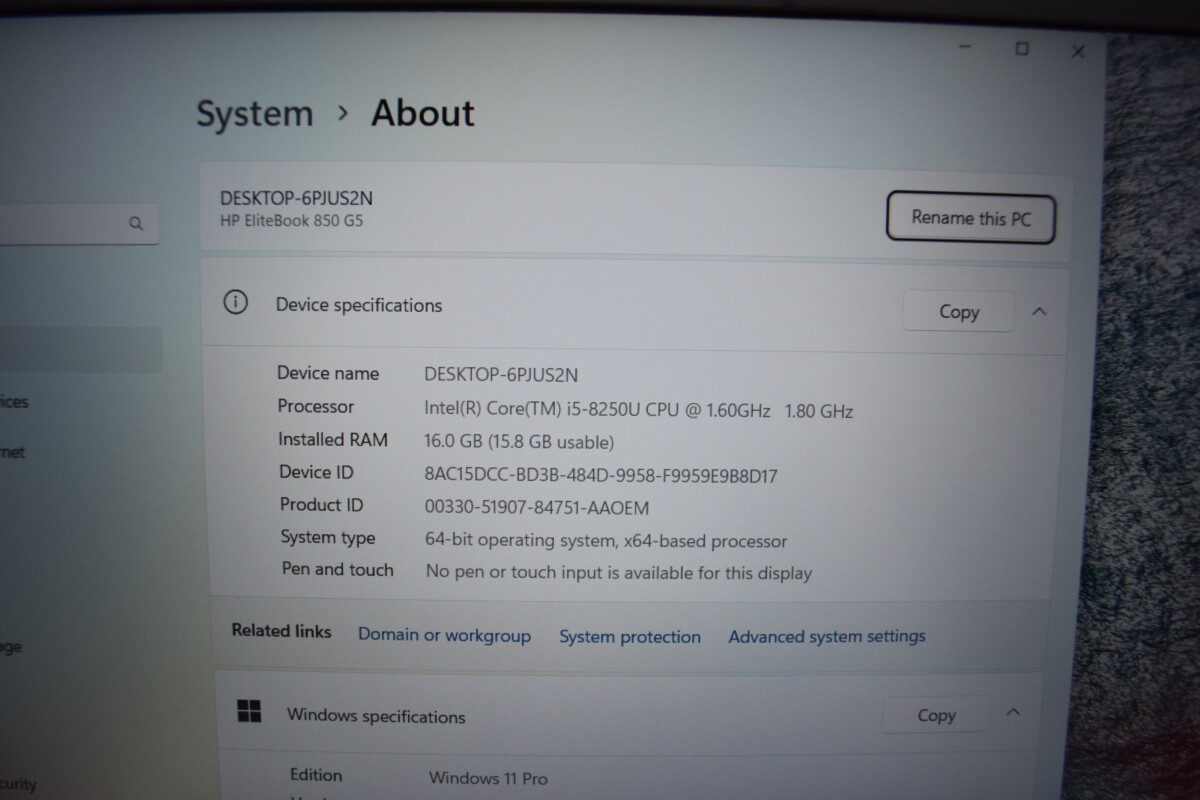The height and width of the screenshot is (800, 1200).
Task: Collapse the Windows specifications section
Action: point(1013,713)
